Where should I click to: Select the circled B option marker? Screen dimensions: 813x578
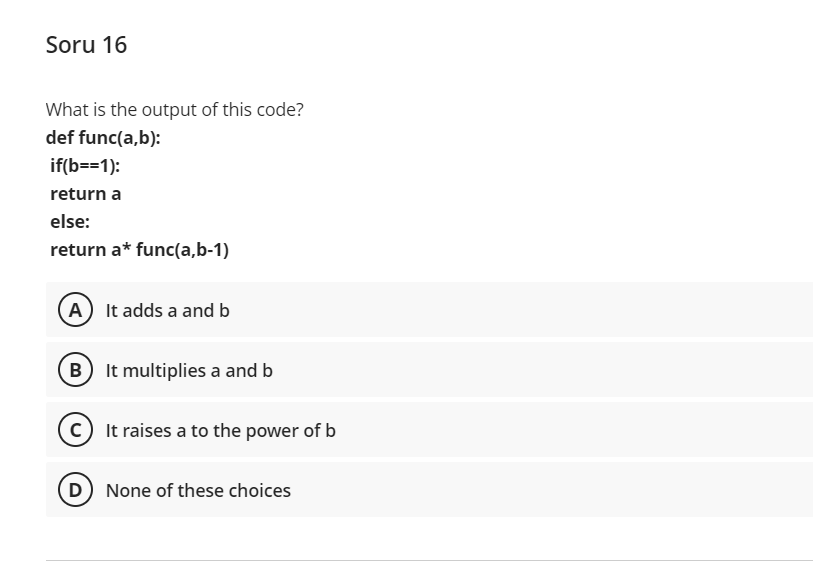[75, 370]
